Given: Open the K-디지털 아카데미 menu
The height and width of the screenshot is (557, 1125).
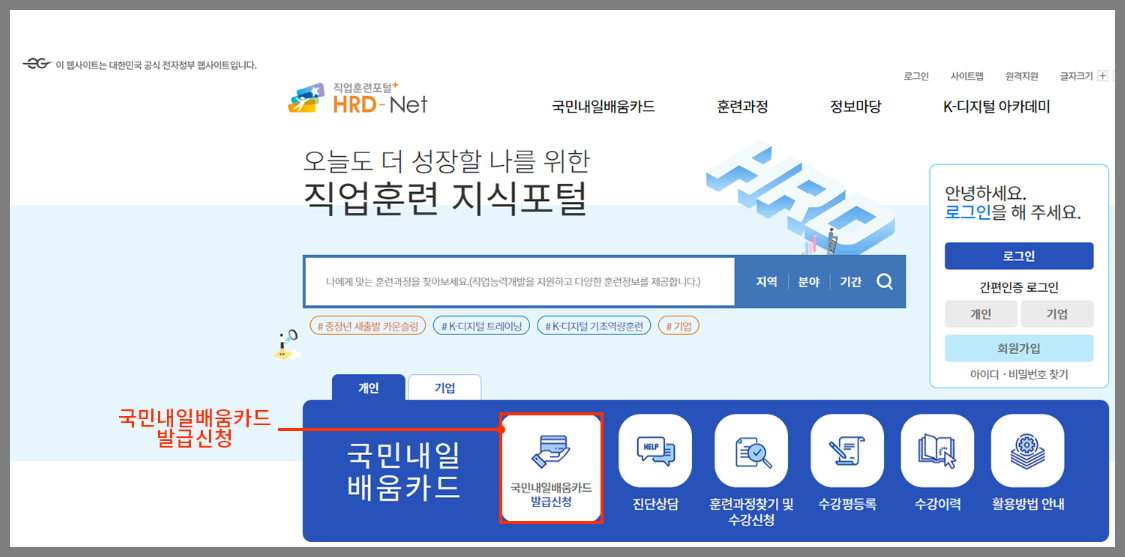Looking at the screenshot, I should [997, 108].
